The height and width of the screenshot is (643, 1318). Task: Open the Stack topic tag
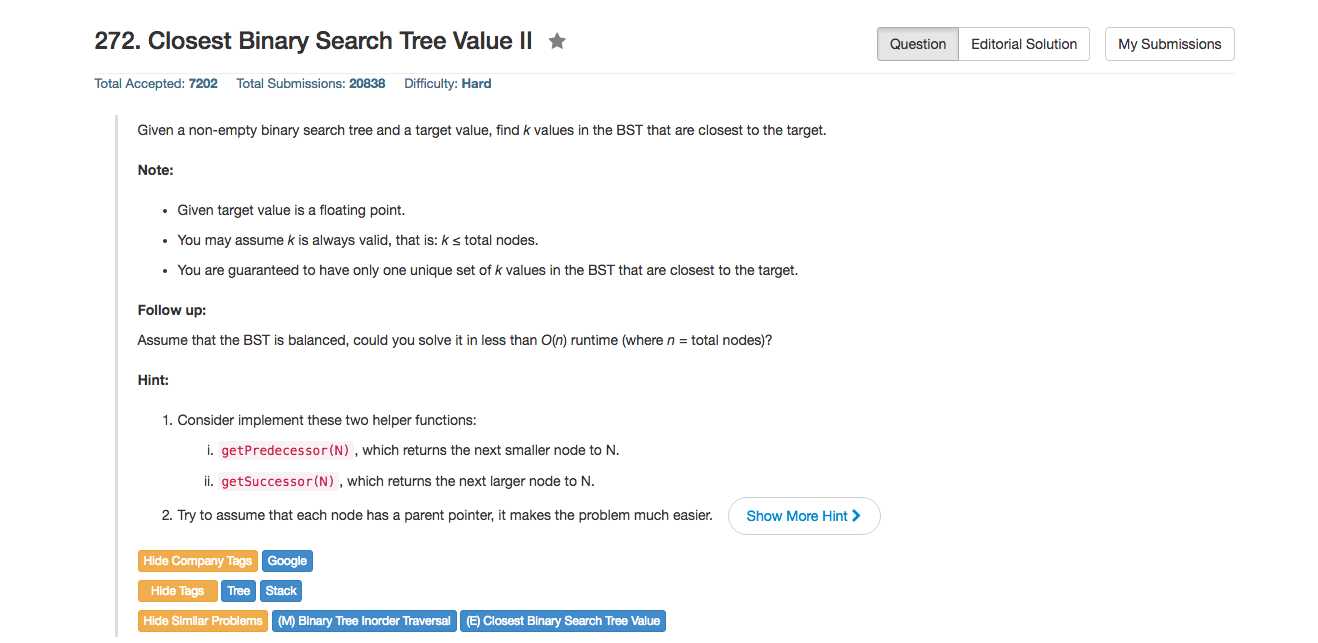pos(281,591)
